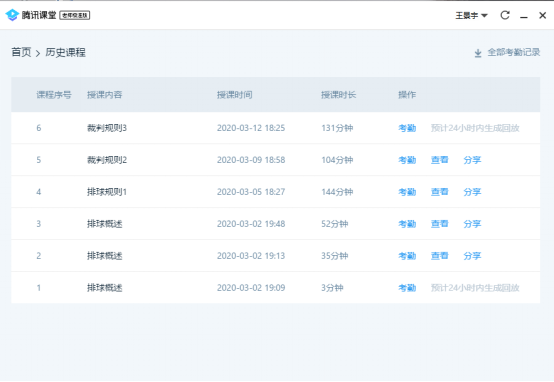Select the 裁判规则2 course name

107,160
